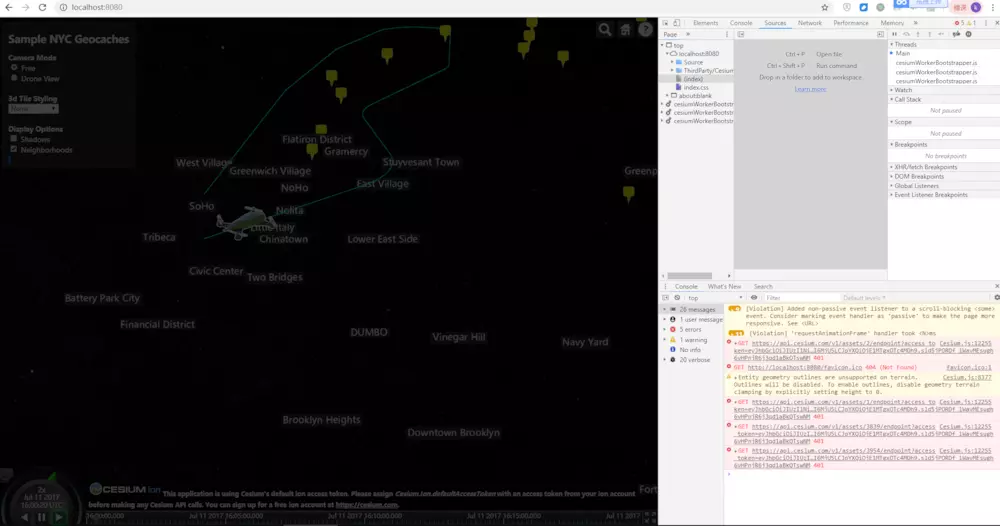Select the (index) file in the tree

(x=693, y=79)
